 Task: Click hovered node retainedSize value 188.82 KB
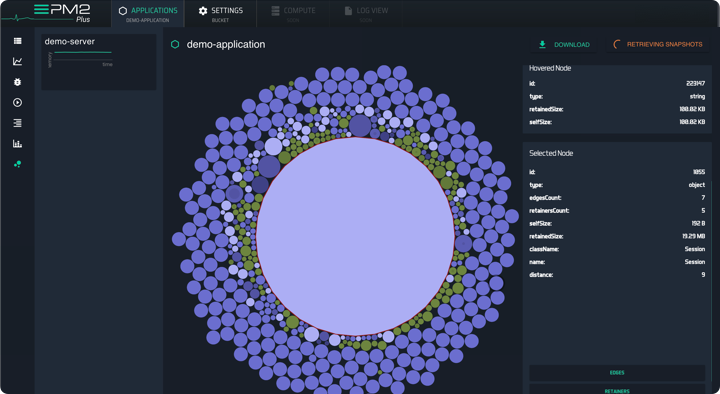pos(692,109)
